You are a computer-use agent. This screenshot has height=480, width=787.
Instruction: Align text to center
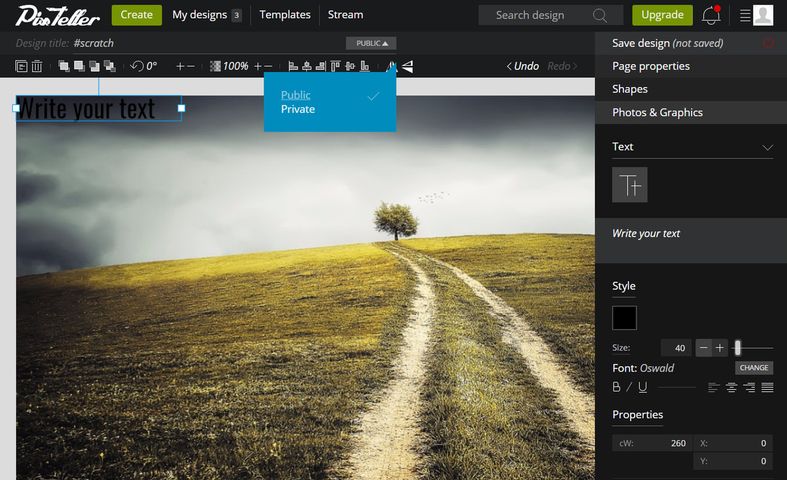pos(732,387)
